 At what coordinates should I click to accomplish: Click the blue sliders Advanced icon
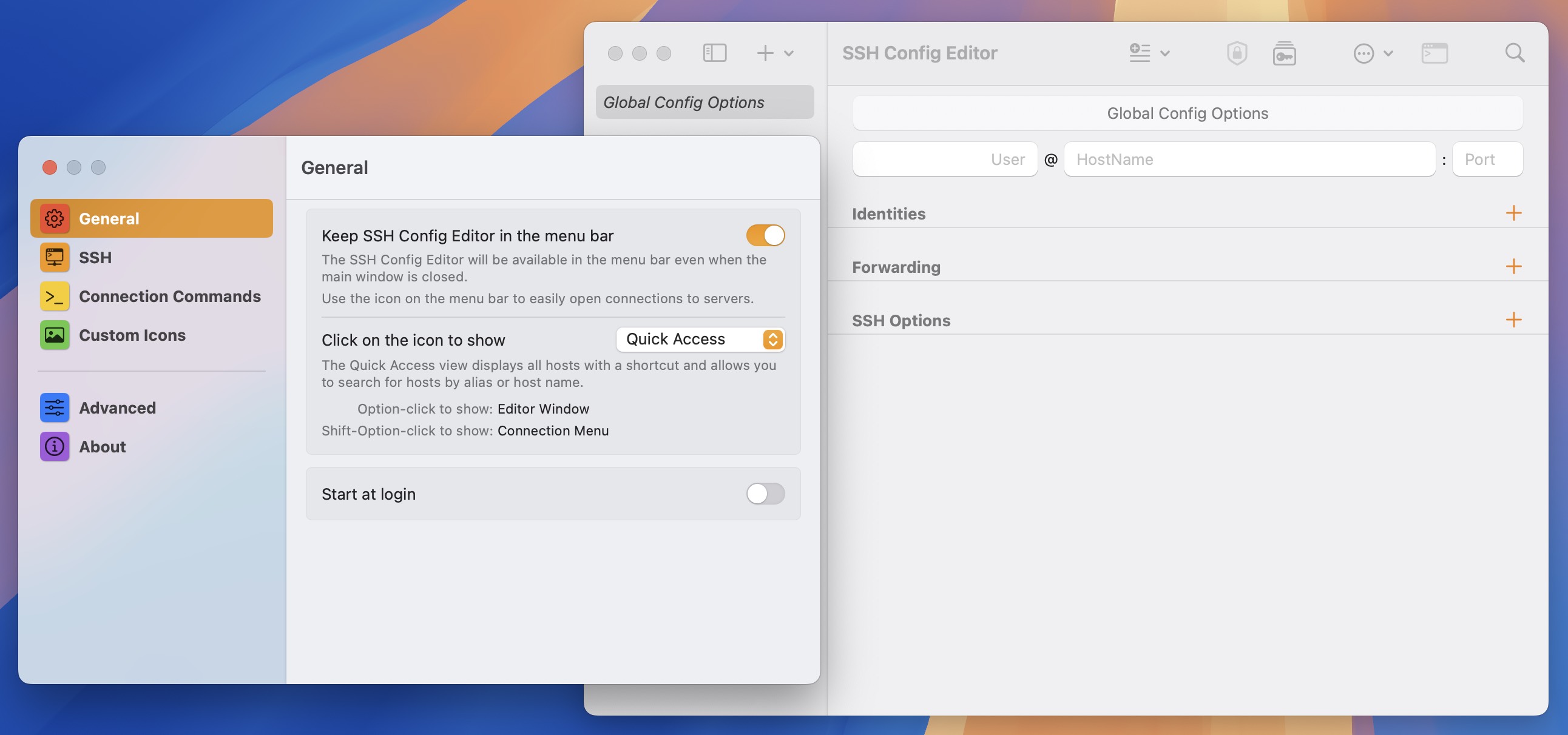coord(54,408)
